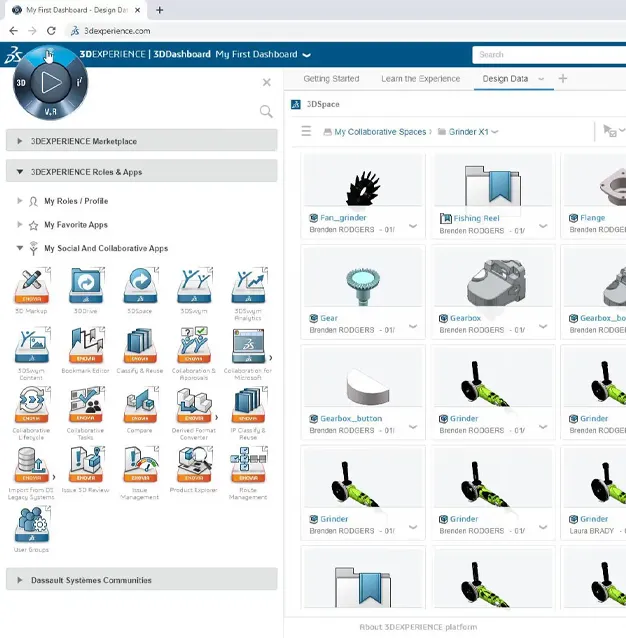Select the compass information east quadrant
626x638 pixels.
(x=80, y=82)
